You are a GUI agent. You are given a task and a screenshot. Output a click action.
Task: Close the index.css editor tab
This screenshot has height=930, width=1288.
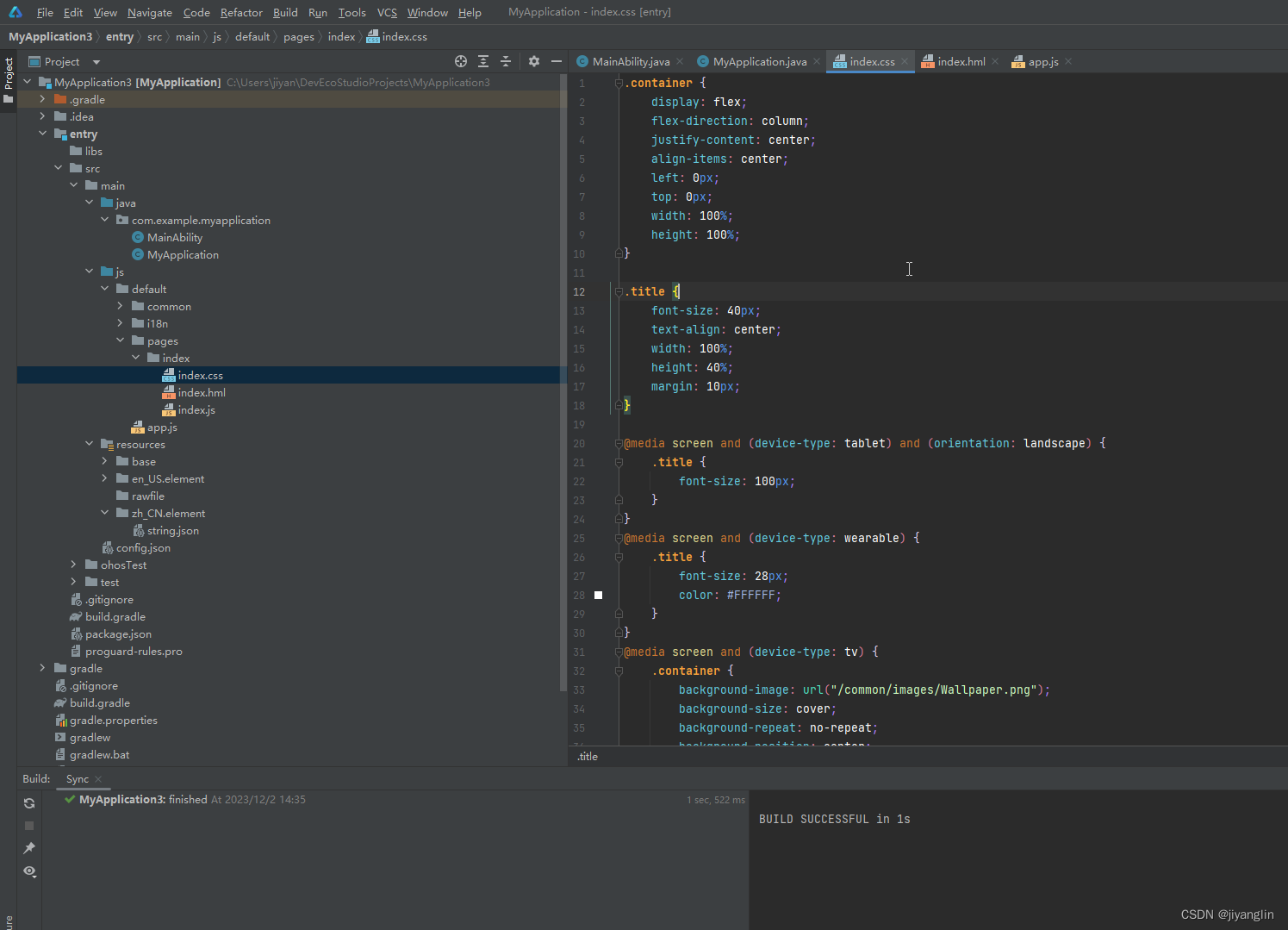905,61
